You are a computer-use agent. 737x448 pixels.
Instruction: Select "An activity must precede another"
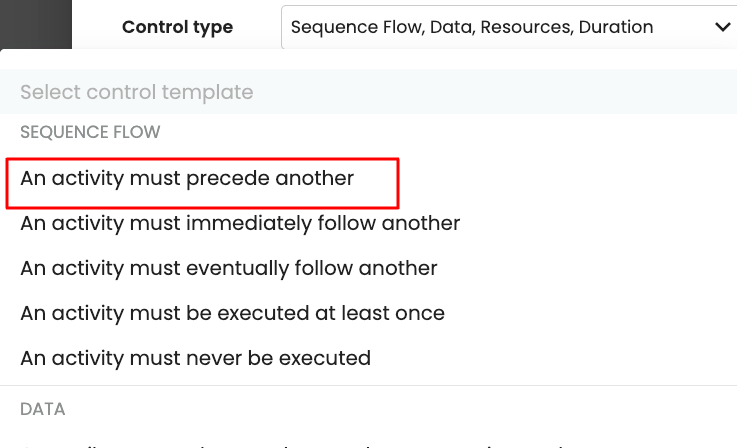pos(187,179)
